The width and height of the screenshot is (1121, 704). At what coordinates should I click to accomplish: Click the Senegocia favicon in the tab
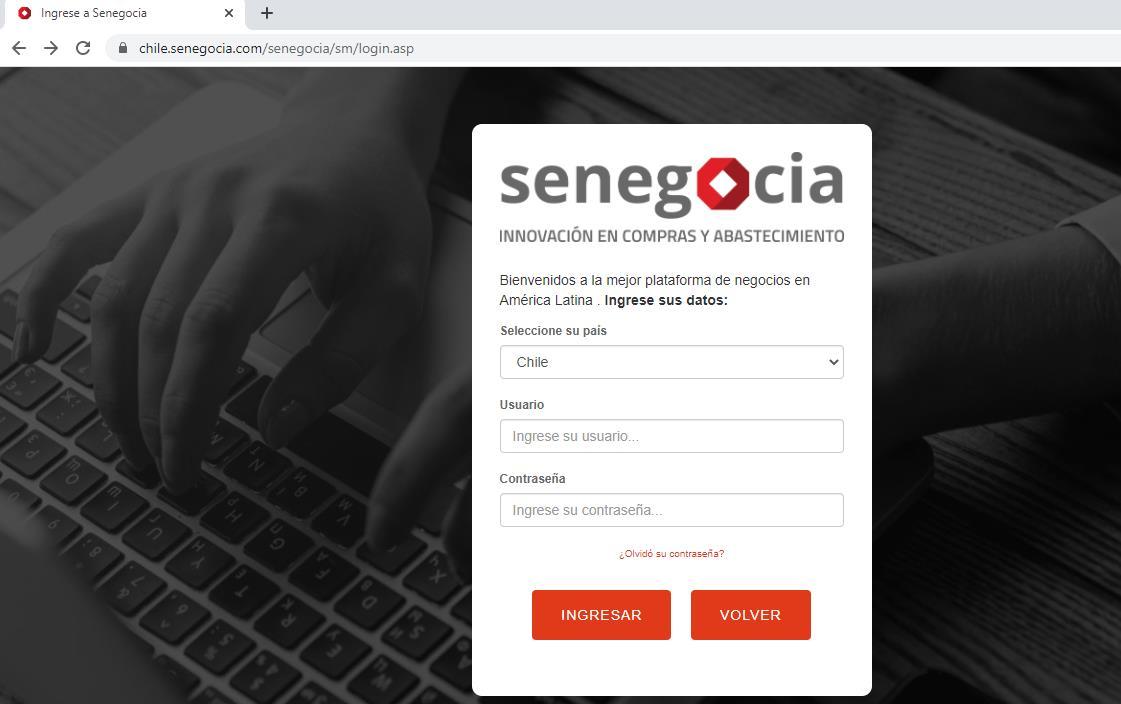[24, 13]
